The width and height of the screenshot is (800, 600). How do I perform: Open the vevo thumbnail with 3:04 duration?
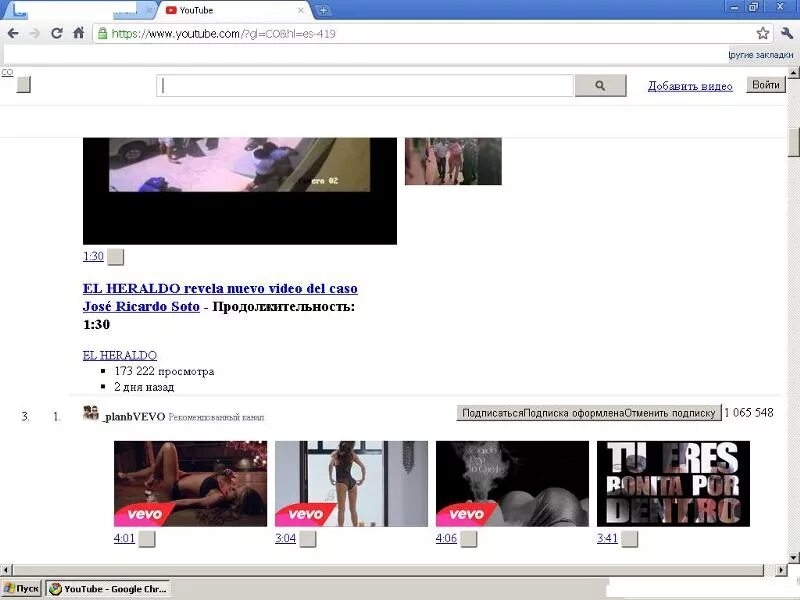[x=351, y=484]
